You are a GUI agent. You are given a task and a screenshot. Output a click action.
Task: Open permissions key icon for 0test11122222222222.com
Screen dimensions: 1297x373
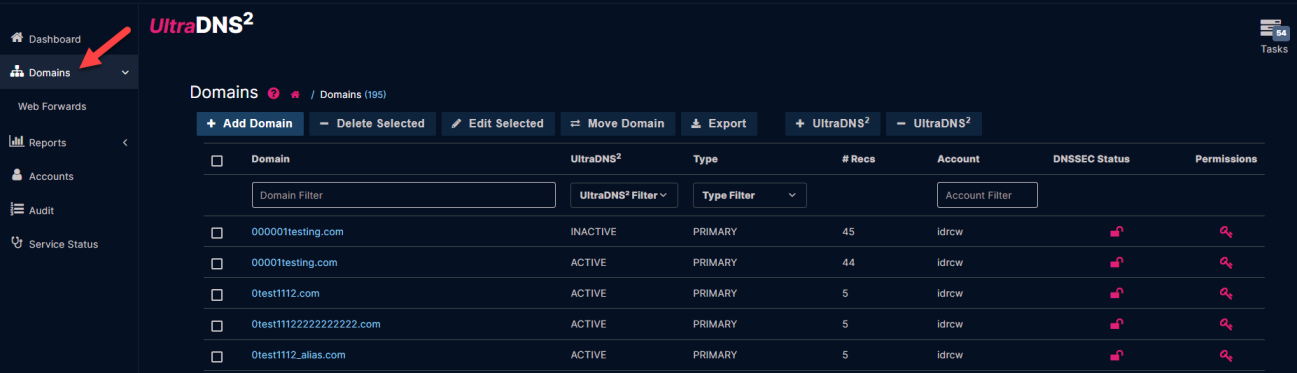[1226, 325]
